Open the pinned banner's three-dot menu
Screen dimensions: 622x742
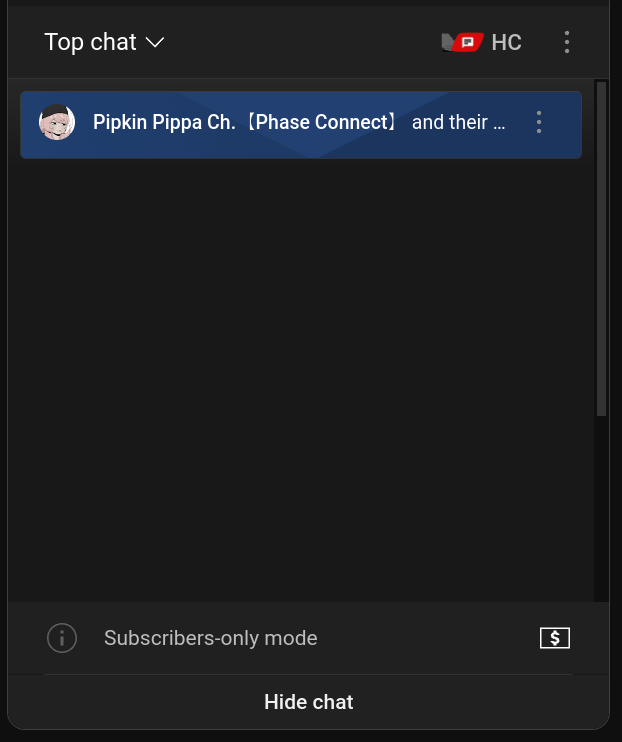pyautogui.click(x=539, y=123)
